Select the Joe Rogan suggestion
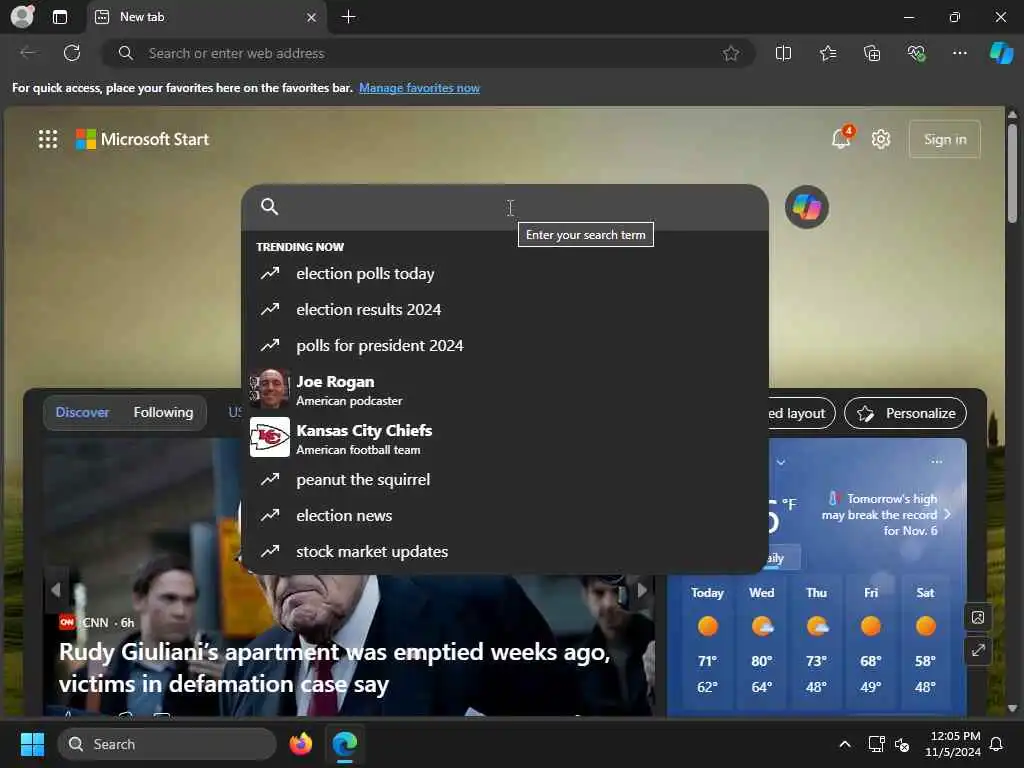1024x768 pixels. click(x=504, y=389)
